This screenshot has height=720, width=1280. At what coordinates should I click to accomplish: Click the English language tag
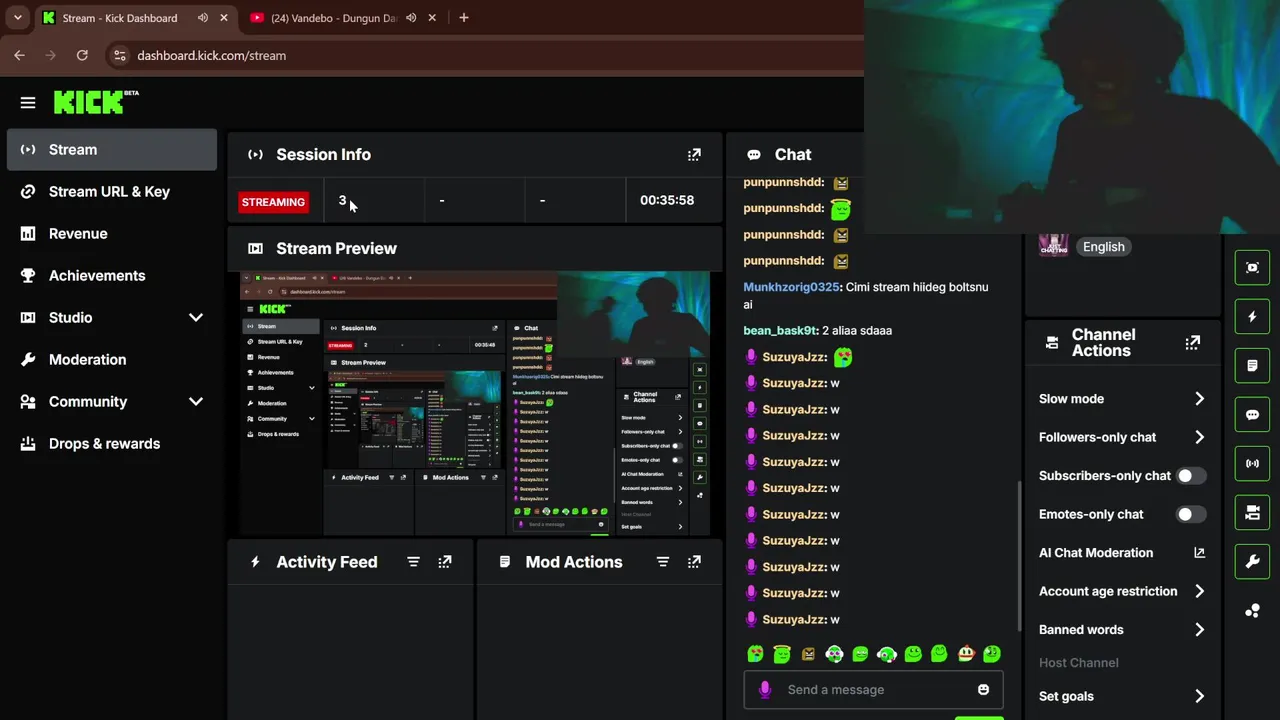(x=1104, y=247)
